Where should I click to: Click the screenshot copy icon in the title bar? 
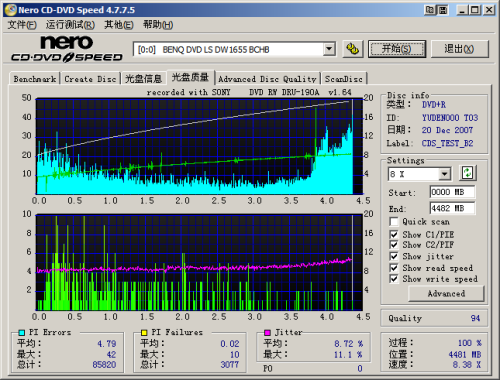(x=430, y=10)
